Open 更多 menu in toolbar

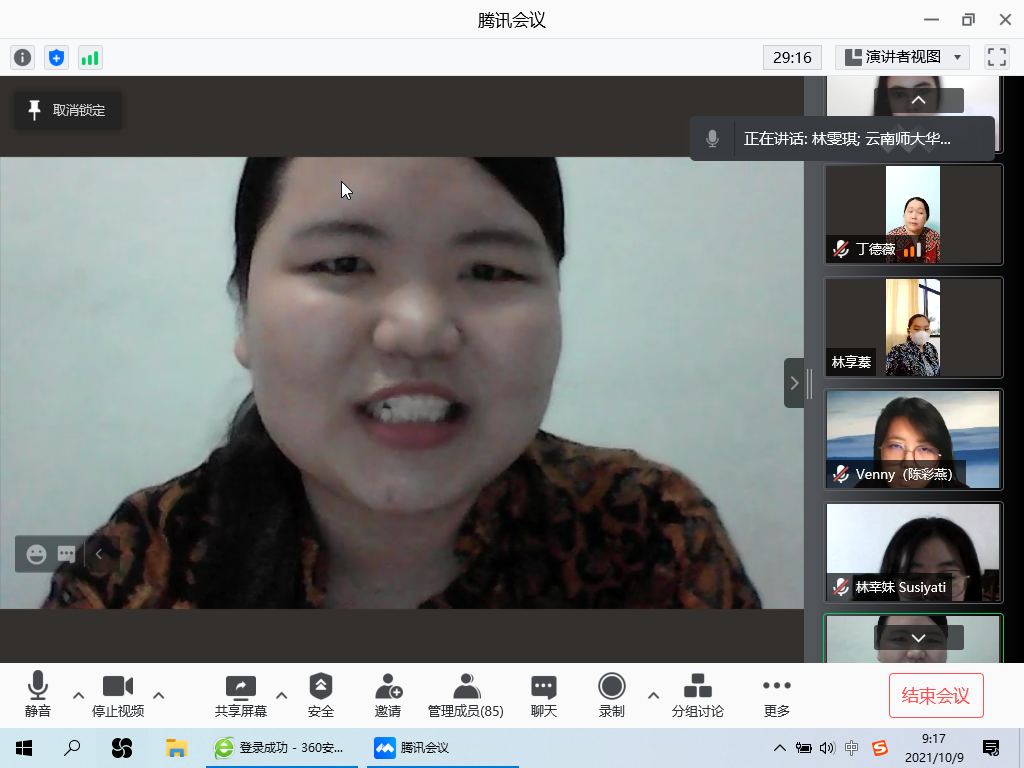(776, 695)
